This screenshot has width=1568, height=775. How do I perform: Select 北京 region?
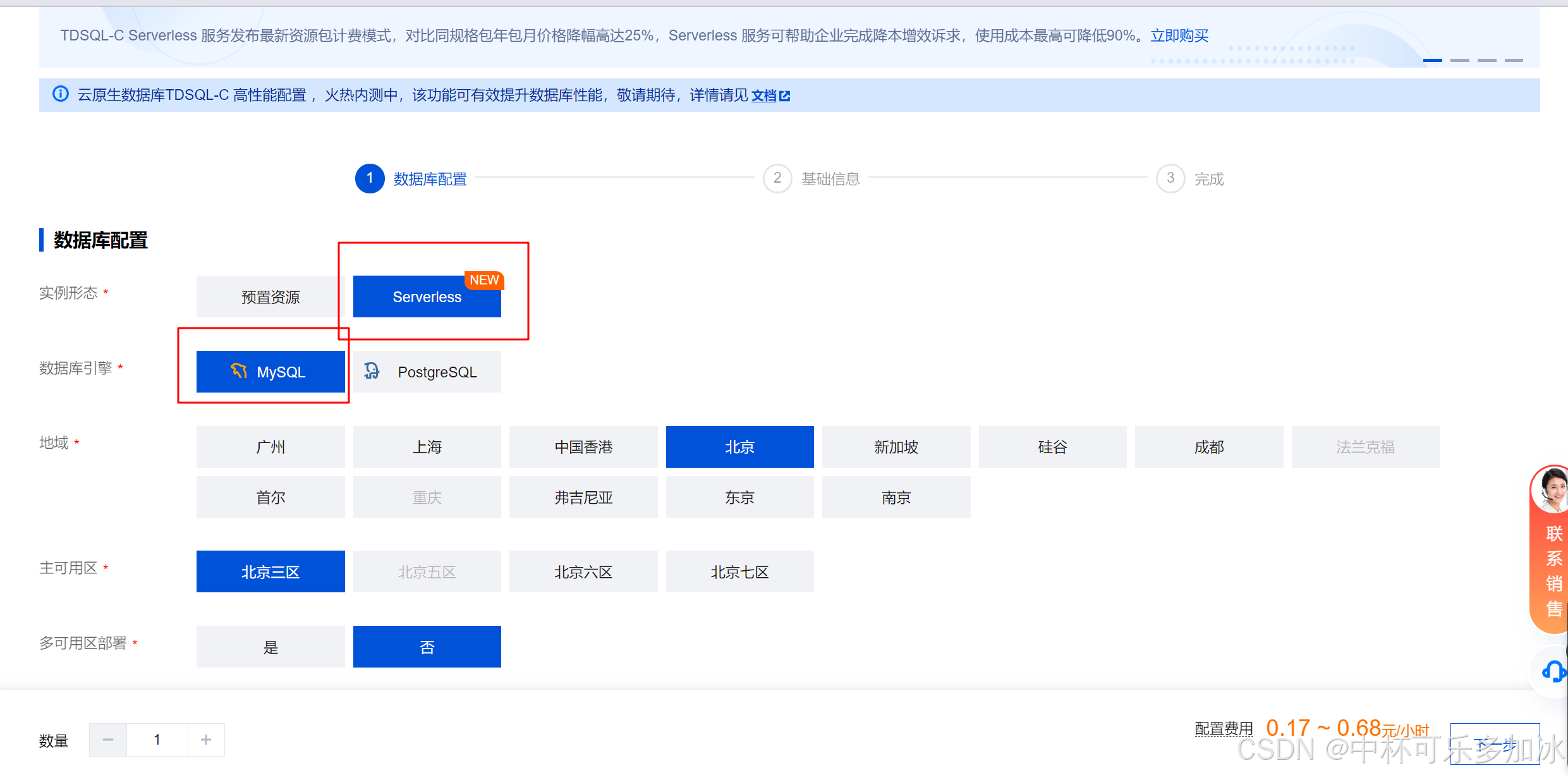(x=740, y=447)
